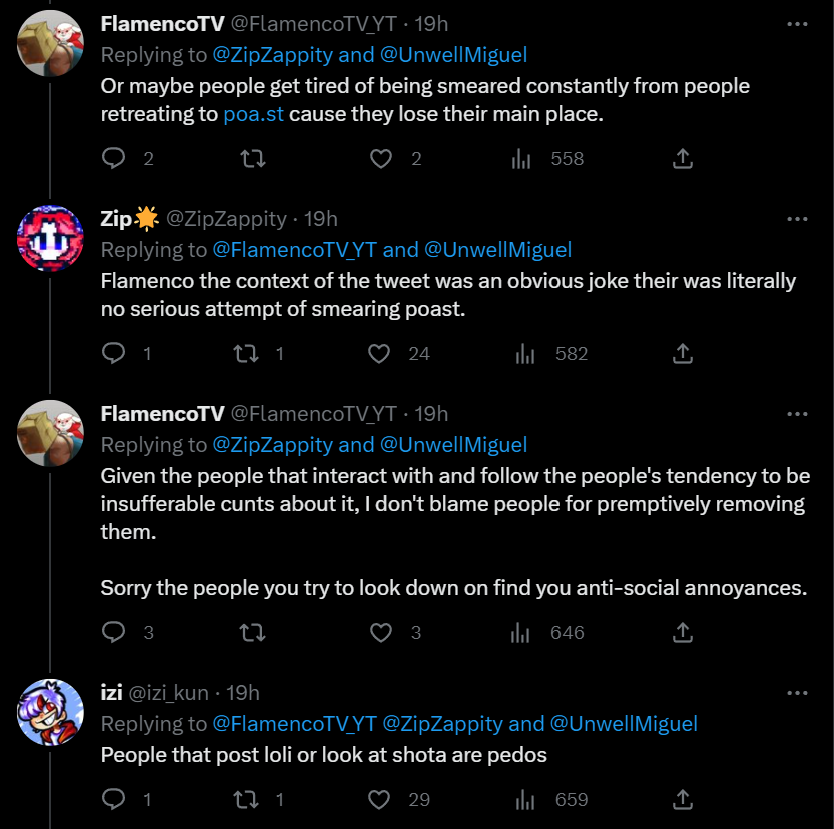The image size is (834, 829).
Task: Open Zip's profile picture
Action: pos(51,239)
